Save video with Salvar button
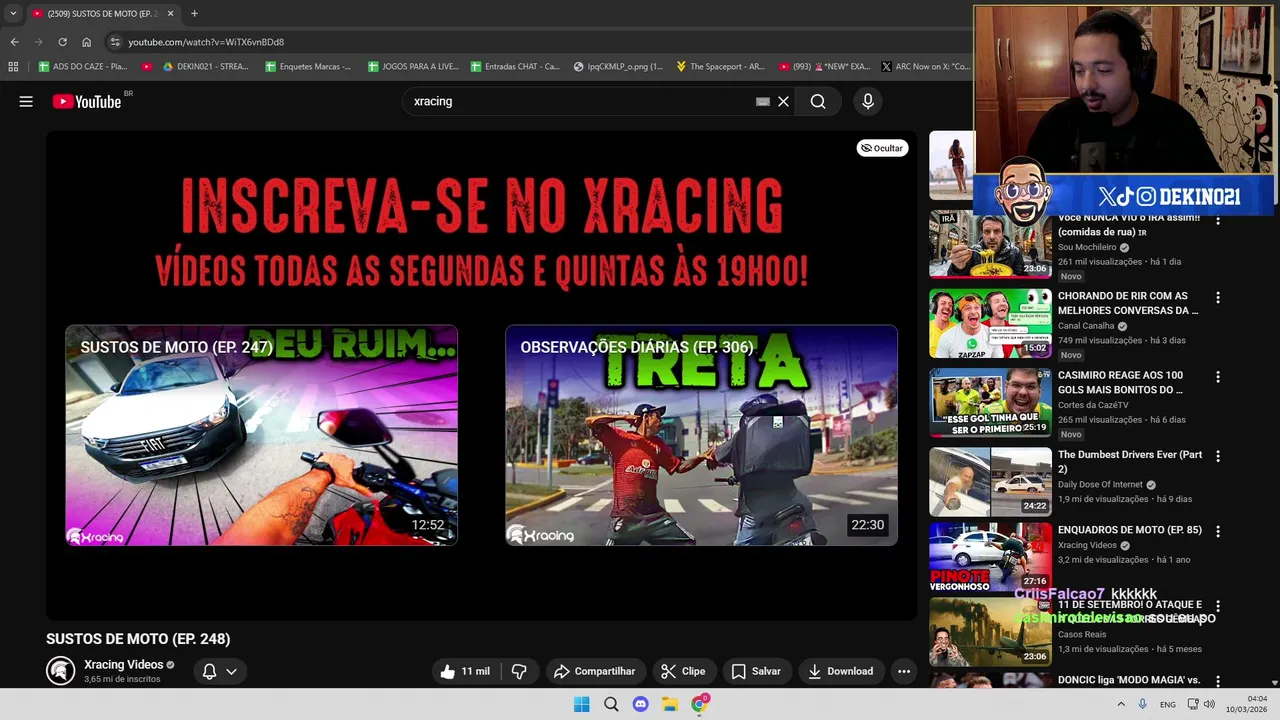 [x=756, y=671]
